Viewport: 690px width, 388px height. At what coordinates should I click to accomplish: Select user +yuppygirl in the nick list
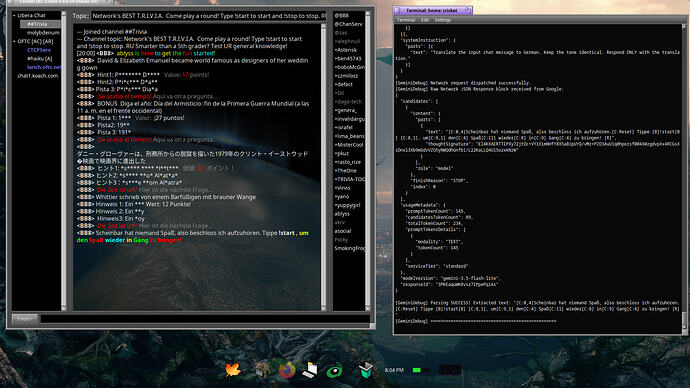[347, 205]
